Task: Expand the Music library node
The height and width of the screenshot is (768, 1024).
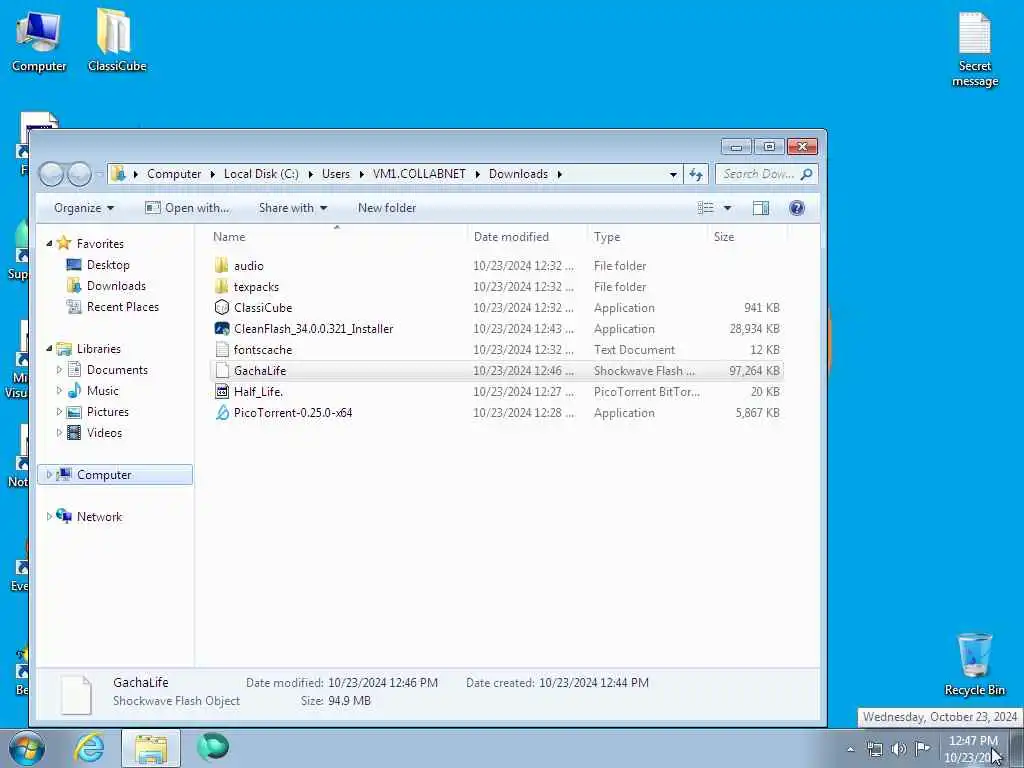Action: (x=59, y=391)
